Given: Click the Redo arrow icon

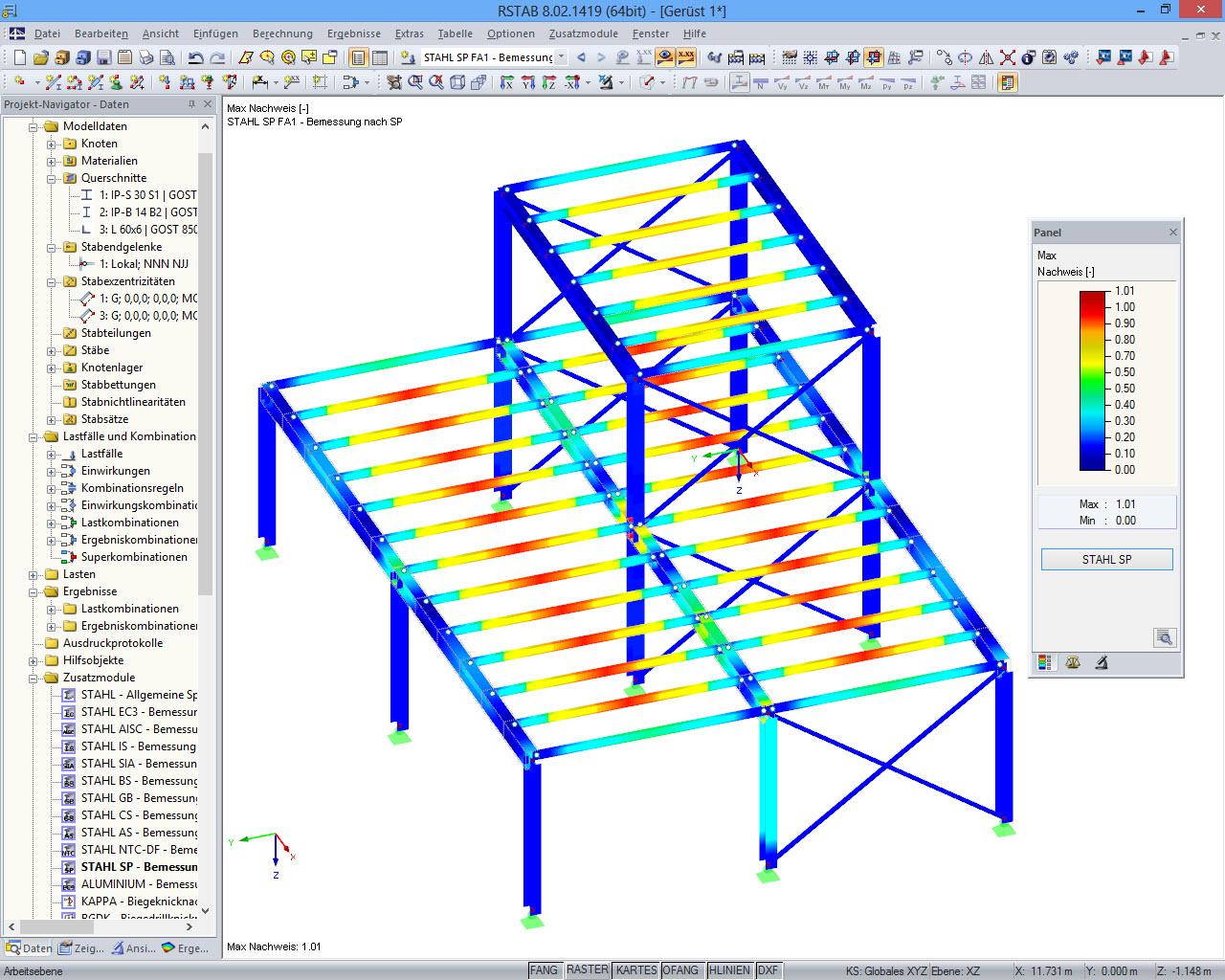Looking at the screenshot, I should click(x=217, y=57).
